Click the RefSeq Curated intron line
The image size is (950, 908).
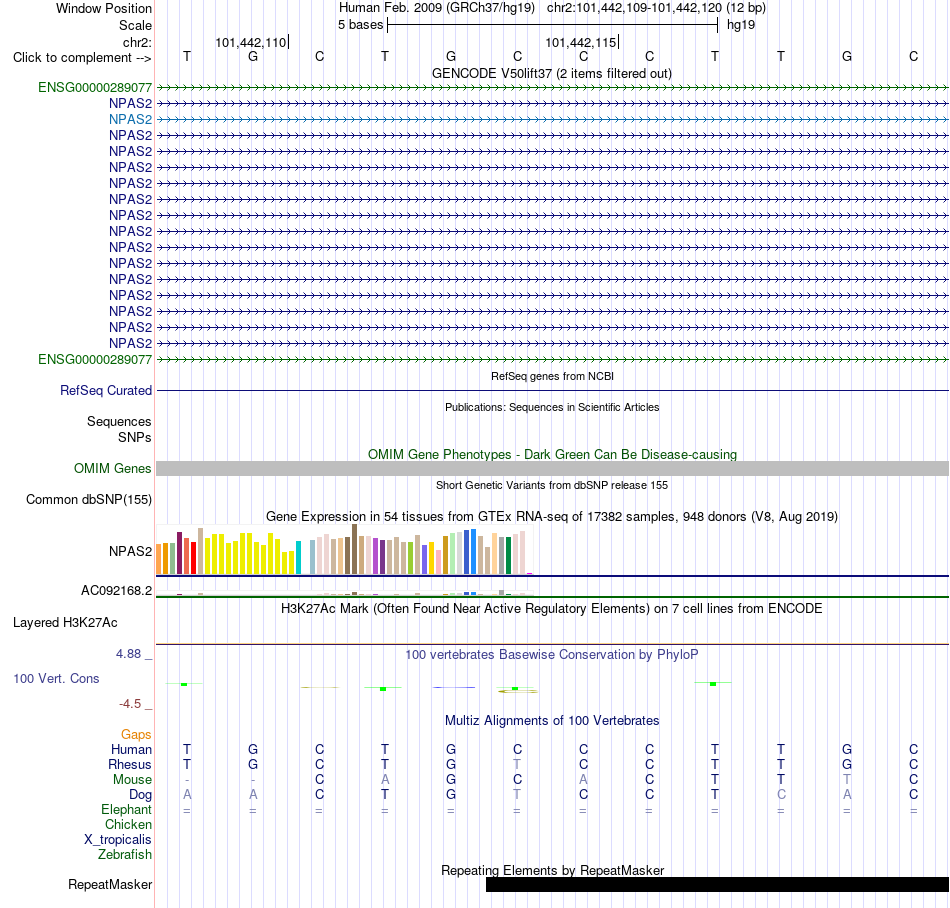click(552, 391)
